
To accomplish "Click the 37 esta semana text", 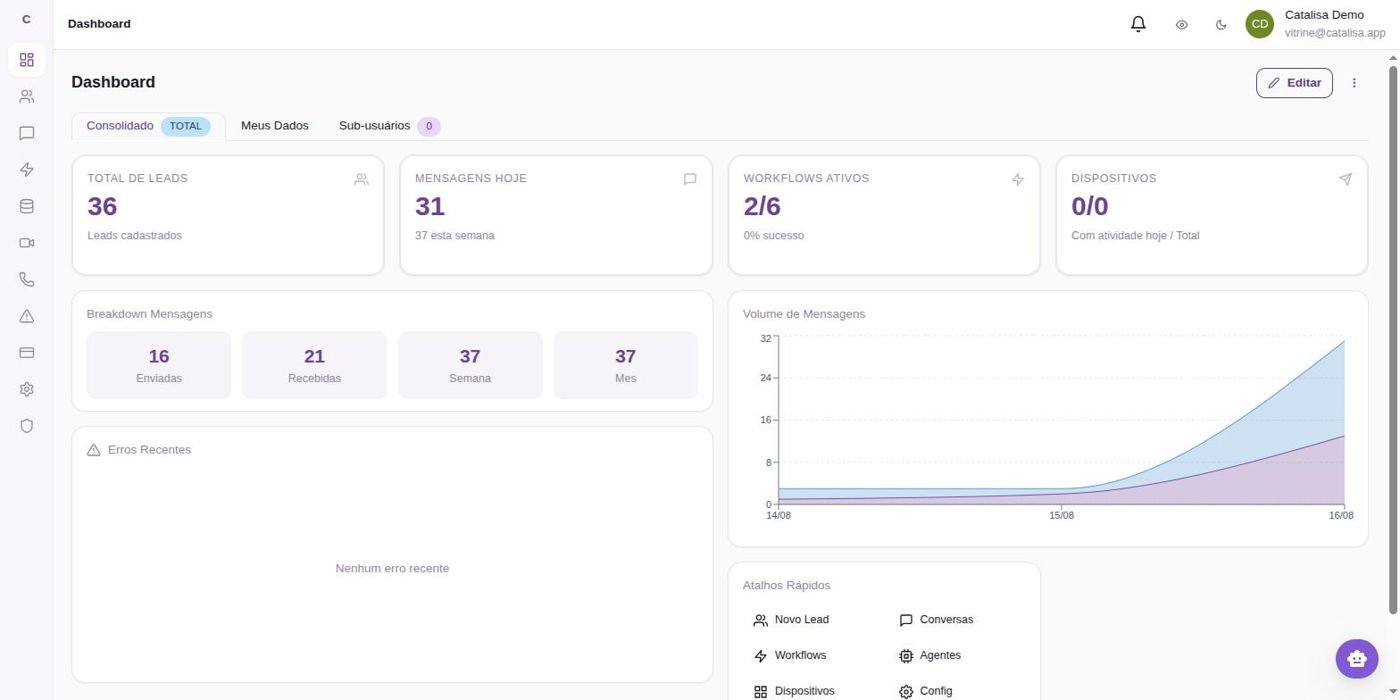I will pos(455,236).
